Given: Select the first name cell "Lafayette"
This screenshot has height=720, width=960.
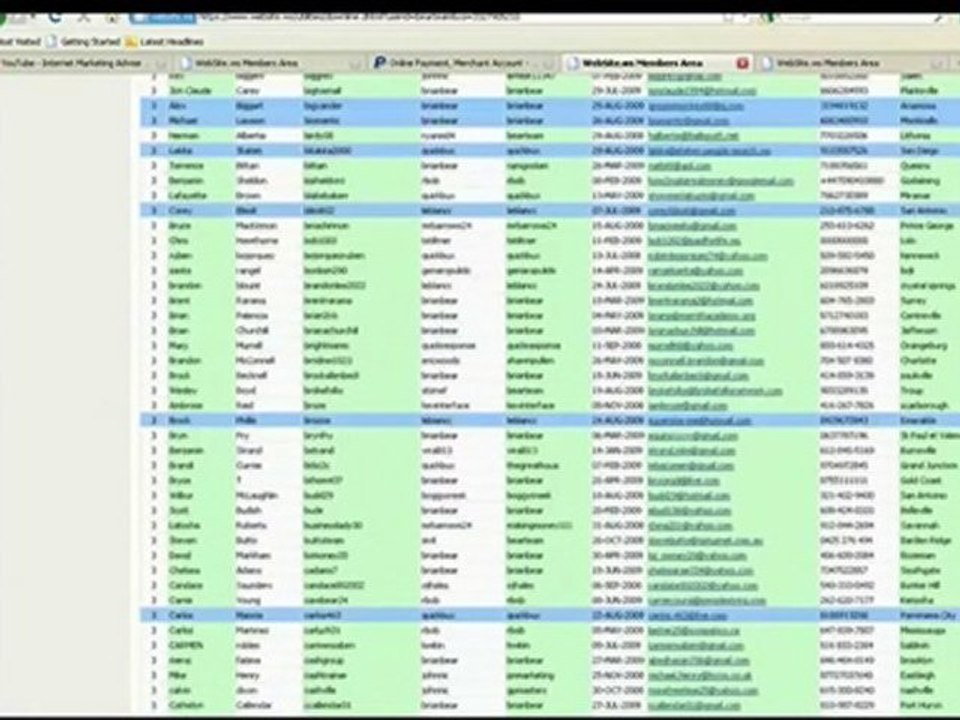Looking at the screenshot, I should tap(187, 196).
